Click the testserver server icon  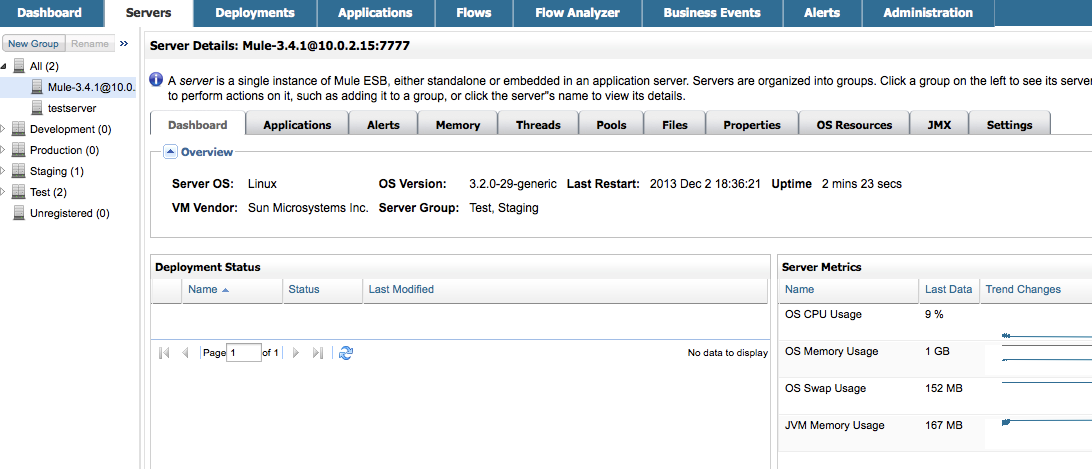(x=37, y=108)
